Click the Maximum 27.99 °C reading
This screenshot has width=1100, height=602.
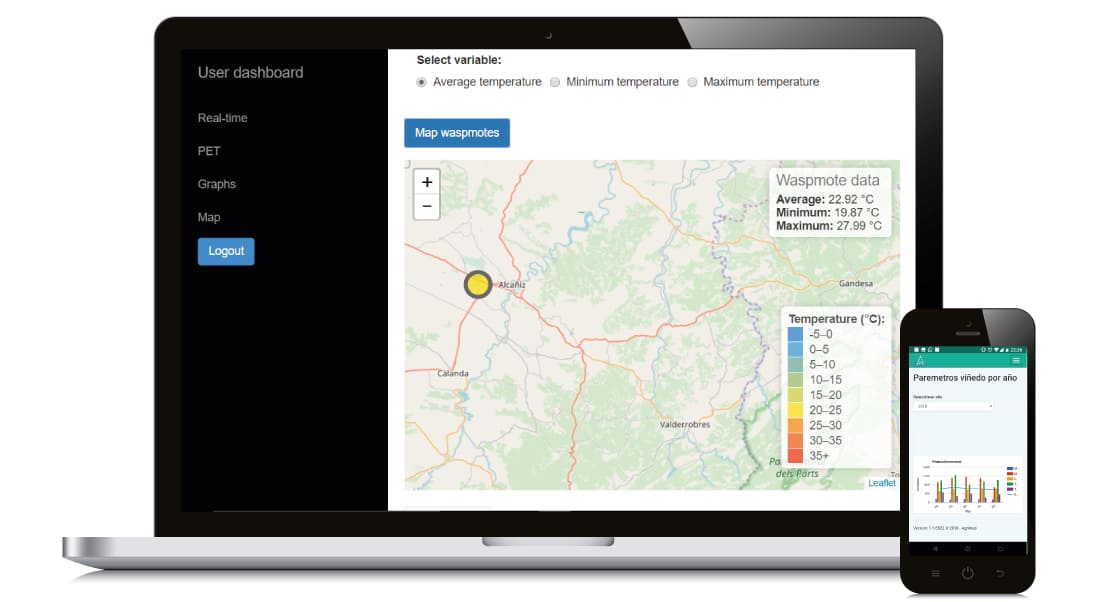(829, 226)
